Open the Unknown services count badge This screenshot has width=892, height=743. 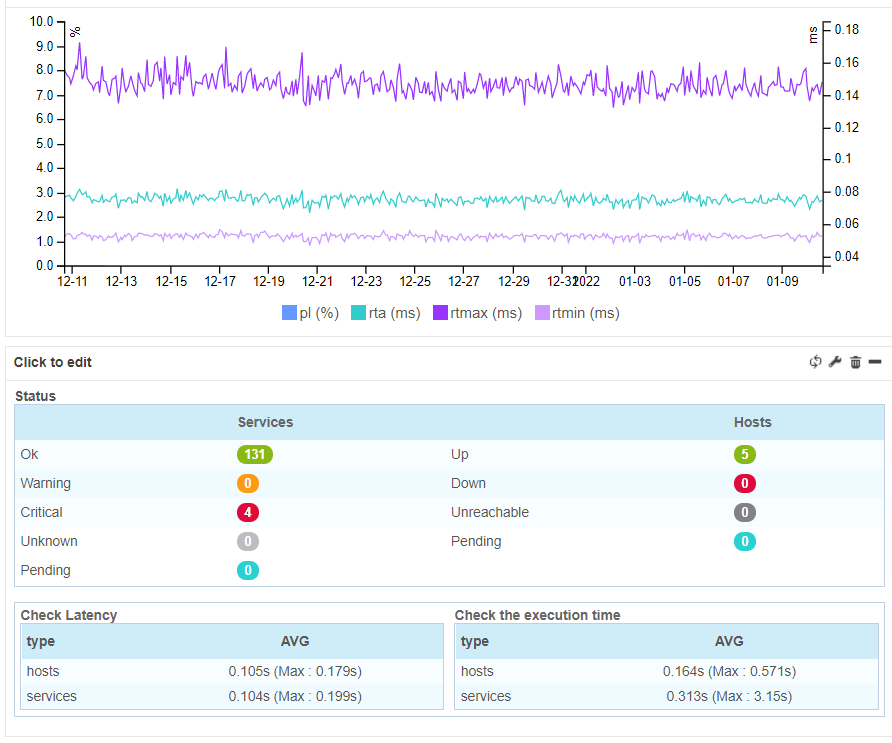coord(248,542)
